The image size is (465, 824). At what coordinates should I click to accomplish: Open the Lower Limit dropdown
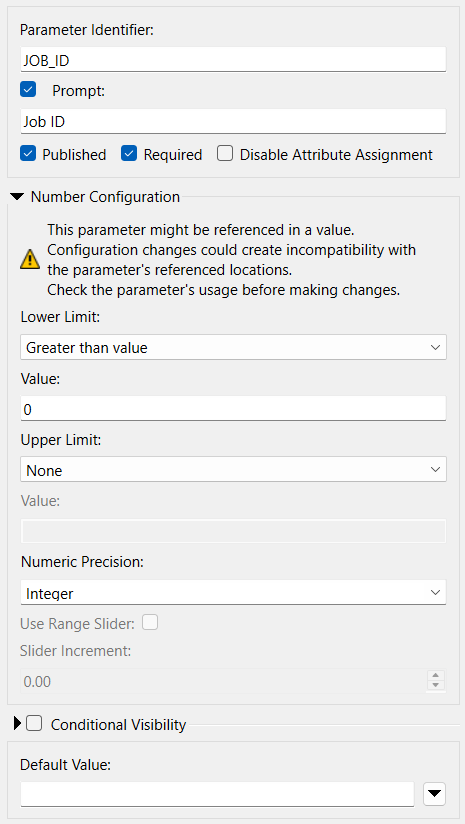[x=233, y=347]
